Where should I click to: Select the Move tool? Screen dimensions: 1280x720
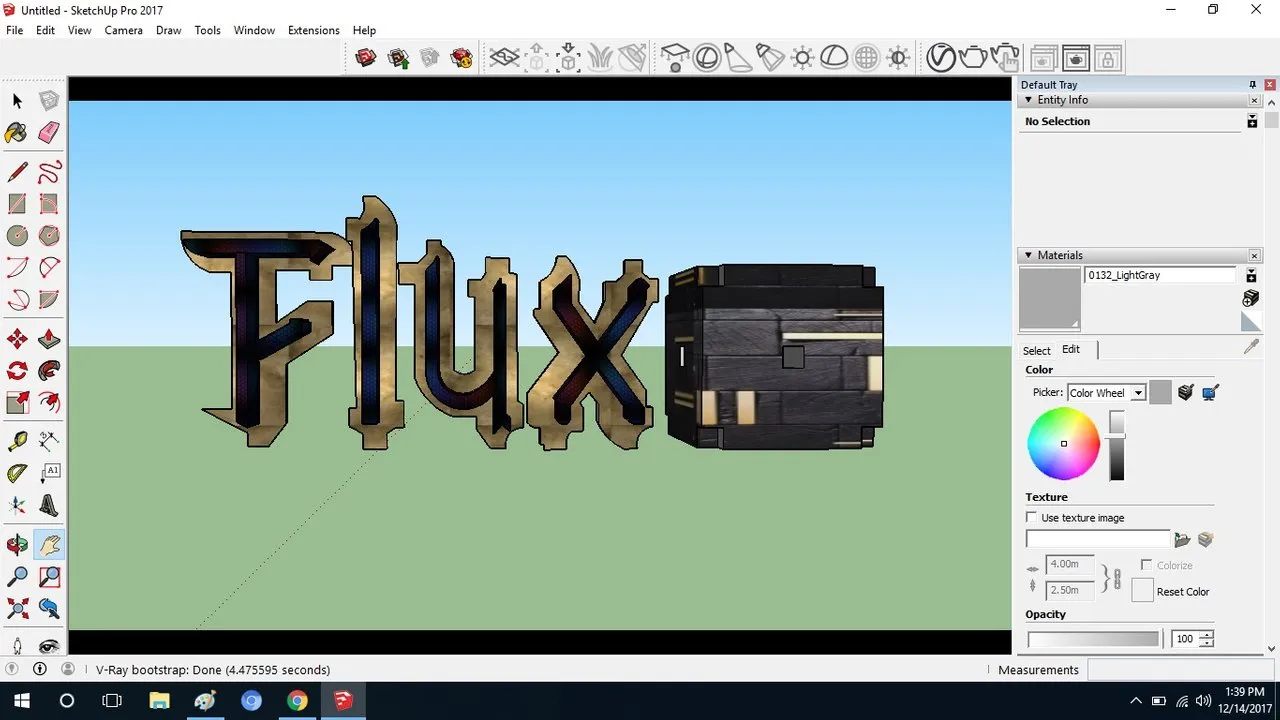point(17,338)
